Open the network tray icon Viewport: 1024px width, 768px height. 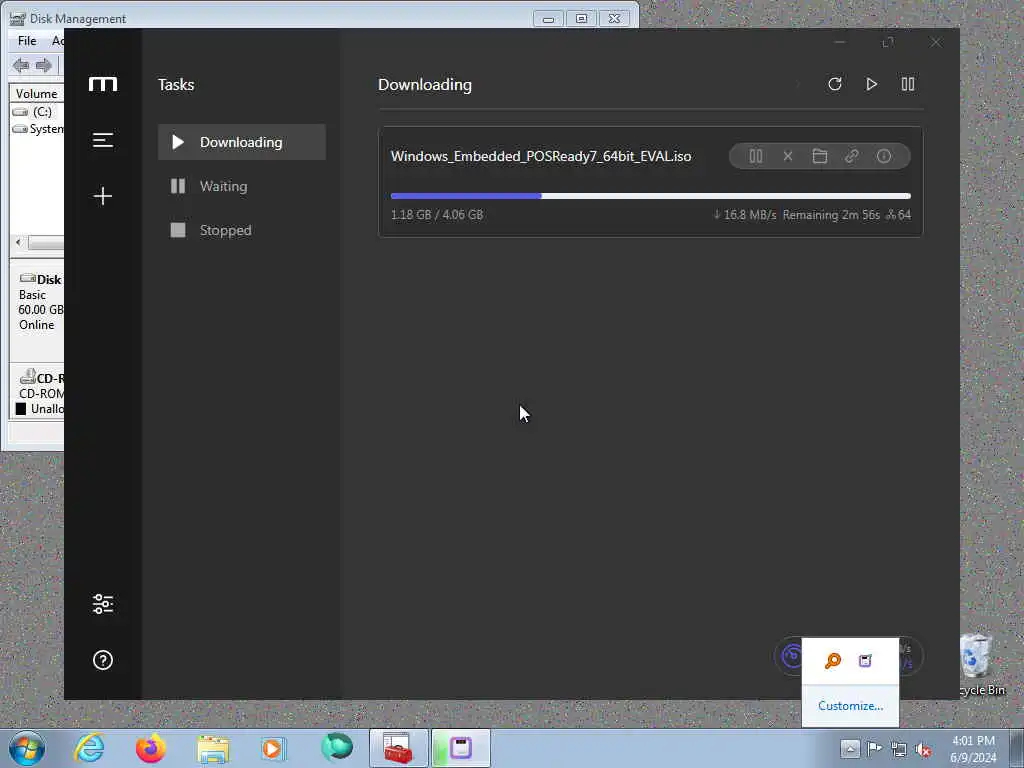[899, 749]
